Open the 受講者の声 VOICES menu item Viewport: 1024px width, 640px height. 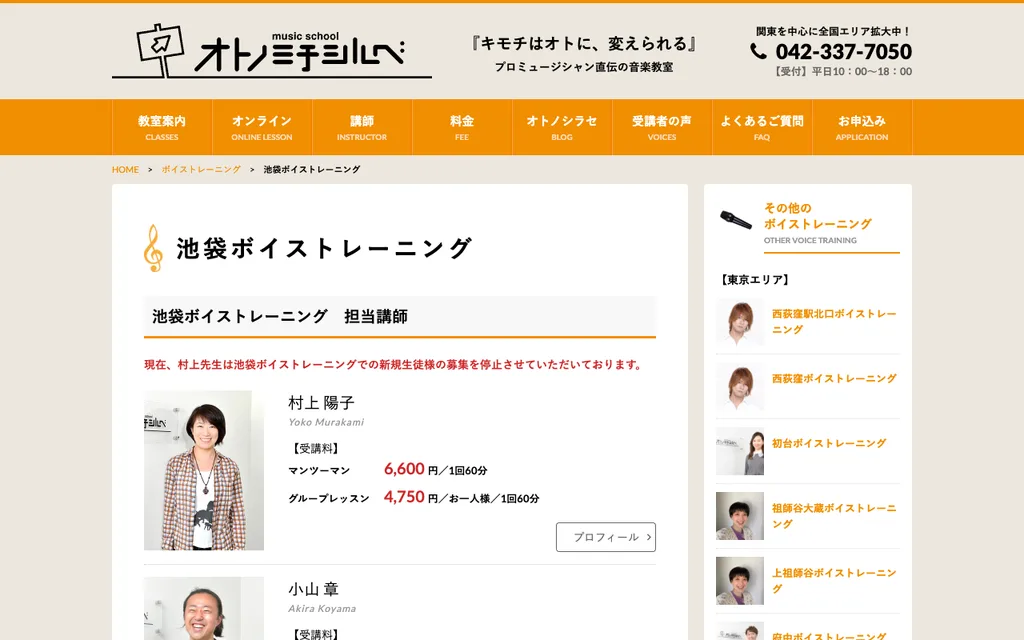pos(662,127)
